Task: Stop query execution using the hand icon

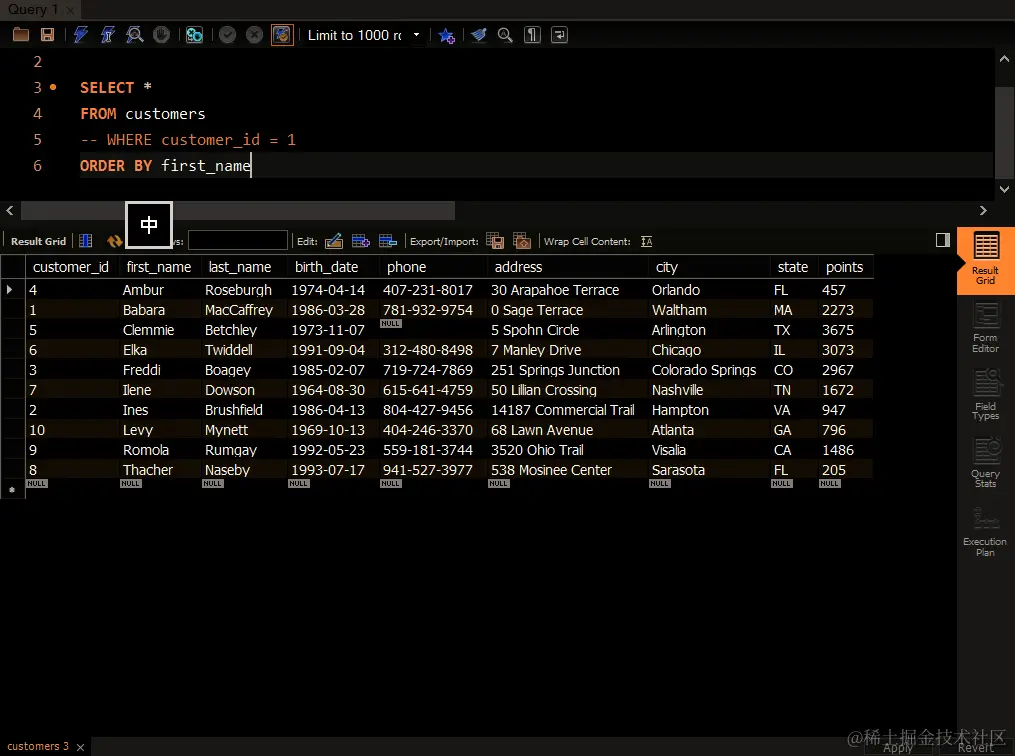Action: tap(161, 35)
